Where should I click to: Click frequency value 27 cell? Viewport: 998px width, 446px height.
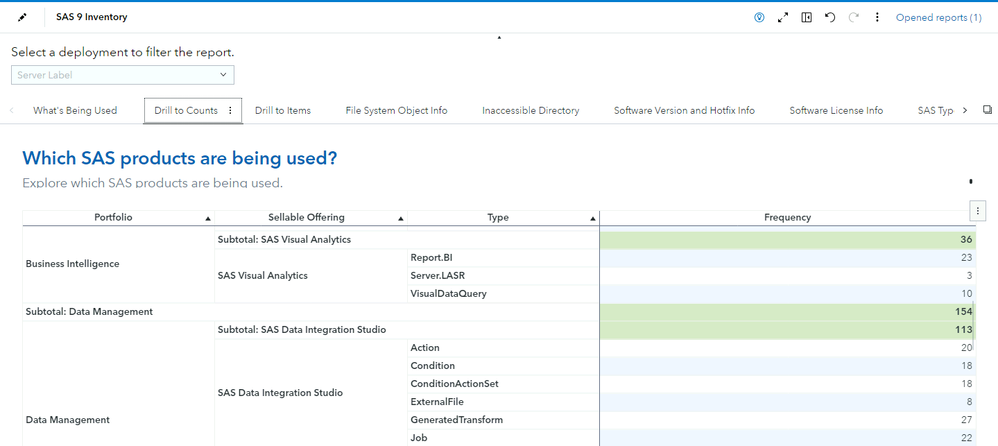tap(787, 420)
